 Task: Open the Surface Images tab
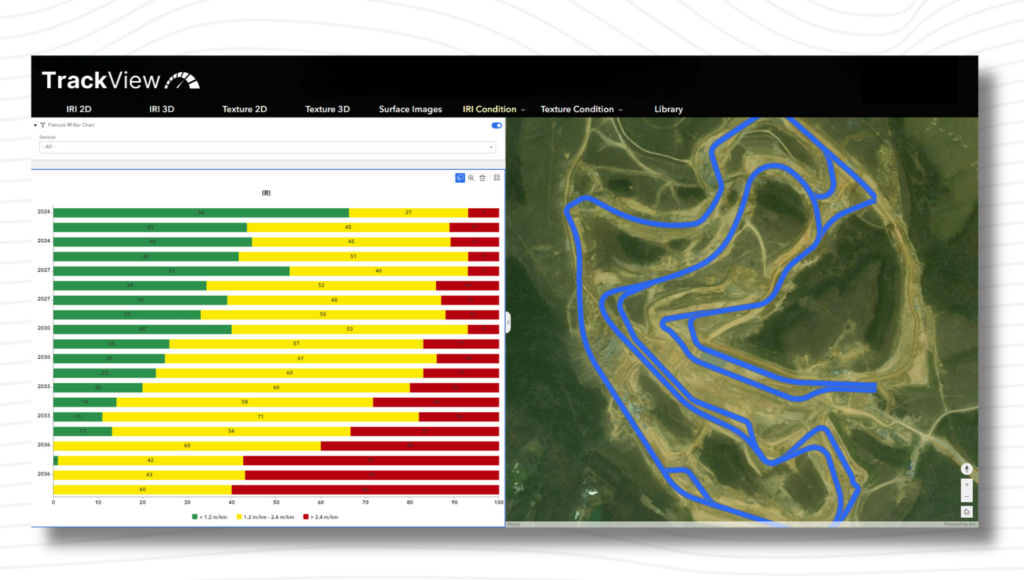(x=410, y=109)
